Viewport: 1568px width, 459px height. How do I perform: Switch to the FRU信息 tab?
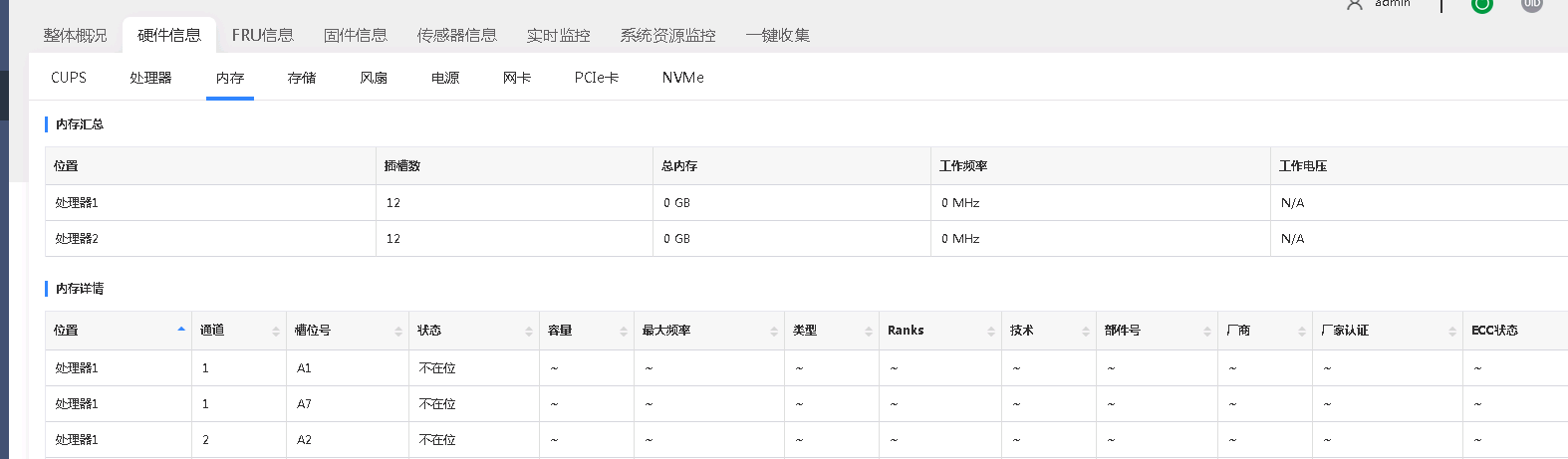[263, 35]
